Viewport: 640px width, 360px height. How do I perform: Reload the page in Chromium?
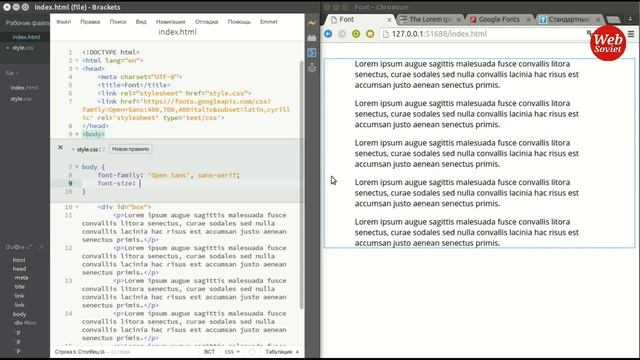point(356,34)
